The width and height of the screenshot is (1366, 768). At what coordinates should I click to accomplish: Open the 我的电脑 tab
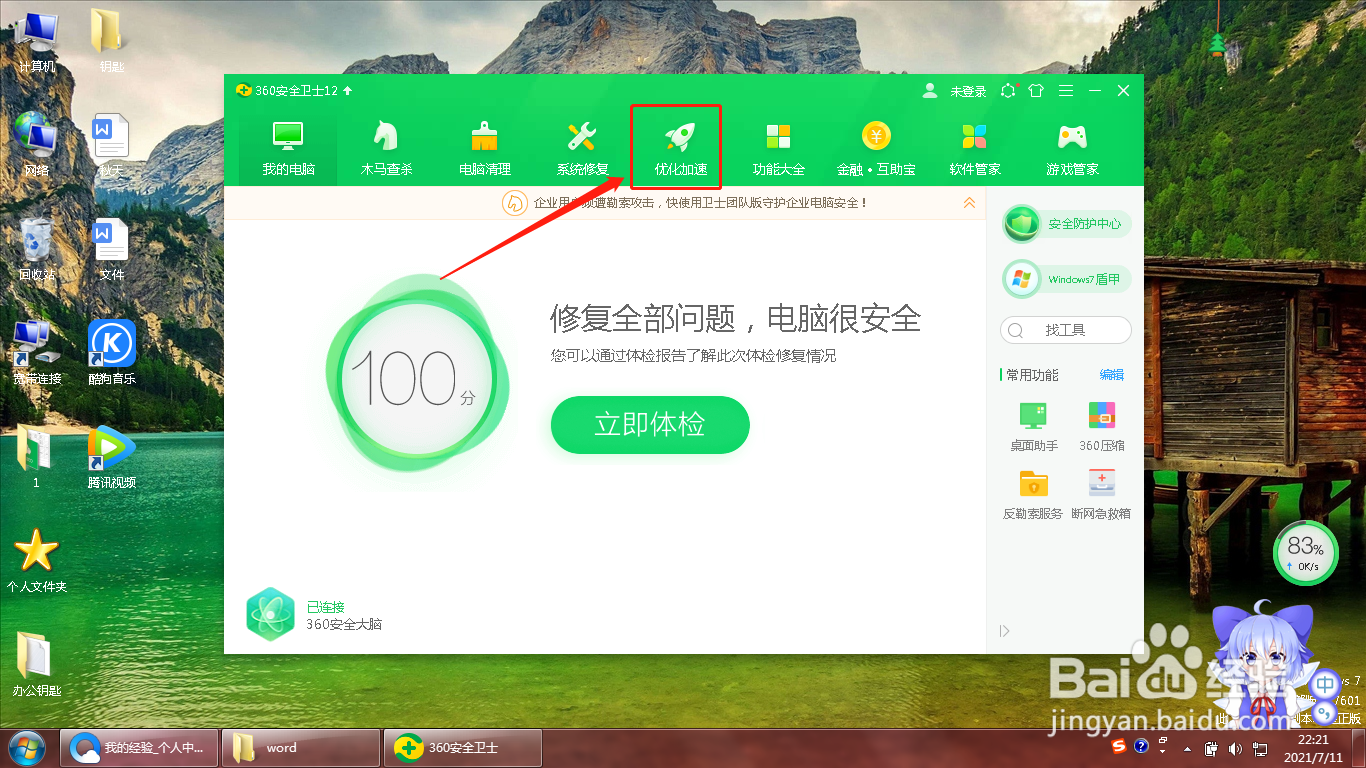pyautogui.click(x=288, y=148)
